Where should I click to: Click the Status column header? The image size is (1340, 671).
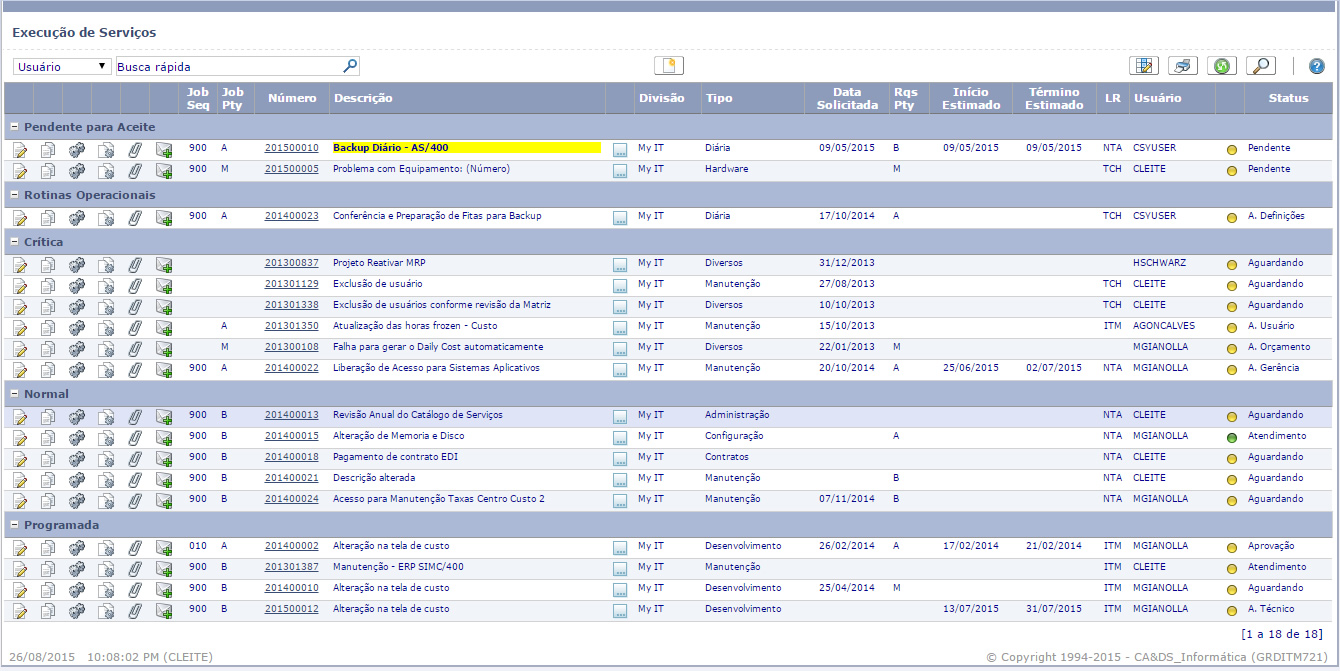pyautogui.click(x=1288, y=98)
